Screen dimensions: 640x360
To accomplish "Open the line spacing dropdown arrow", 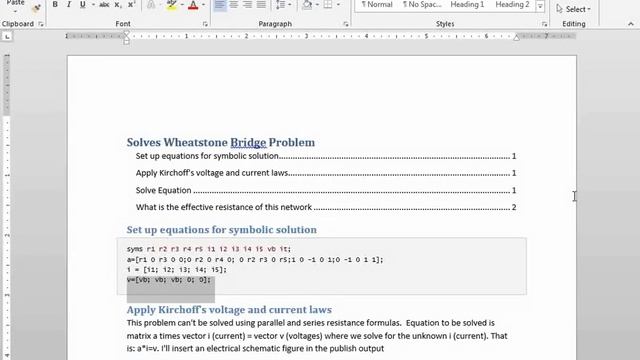I will click(x=289, y=4).
